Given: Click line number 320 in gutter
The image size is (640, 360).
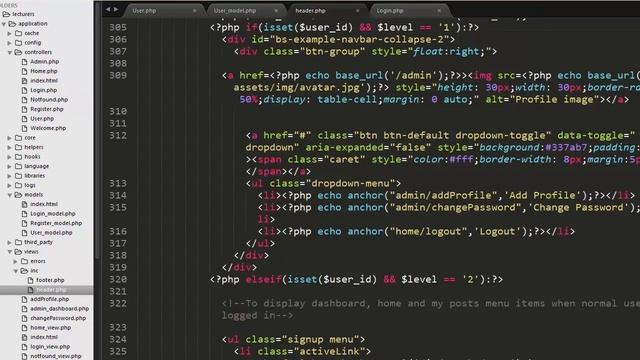Looking at the screenshot, I should [118, 279].
